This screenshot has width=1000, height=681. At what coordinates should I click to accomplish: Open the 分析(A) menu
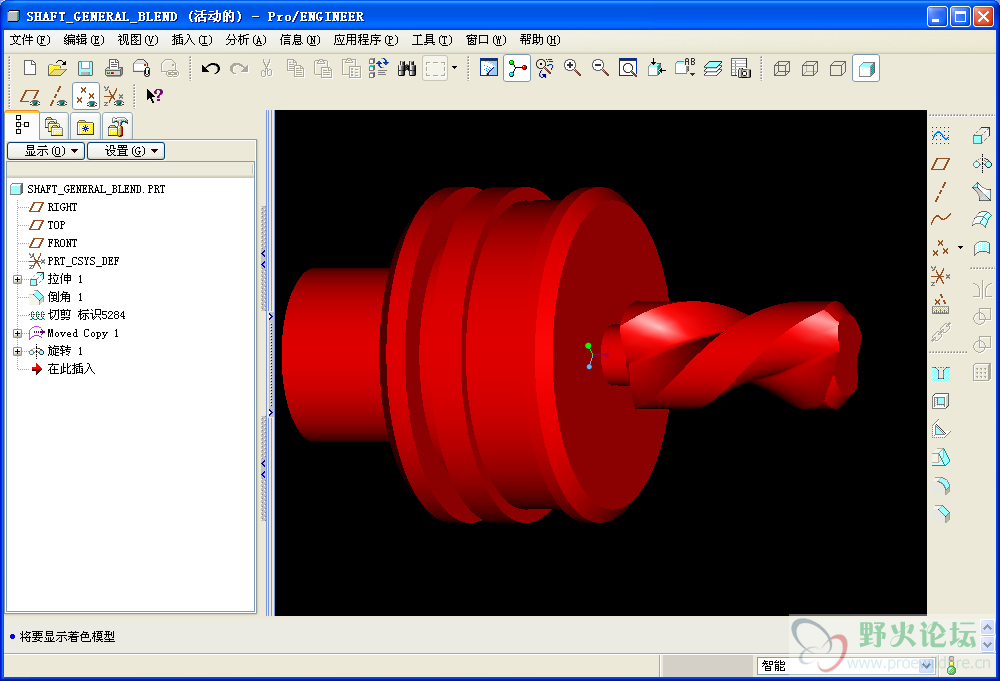tap(246, 40)
